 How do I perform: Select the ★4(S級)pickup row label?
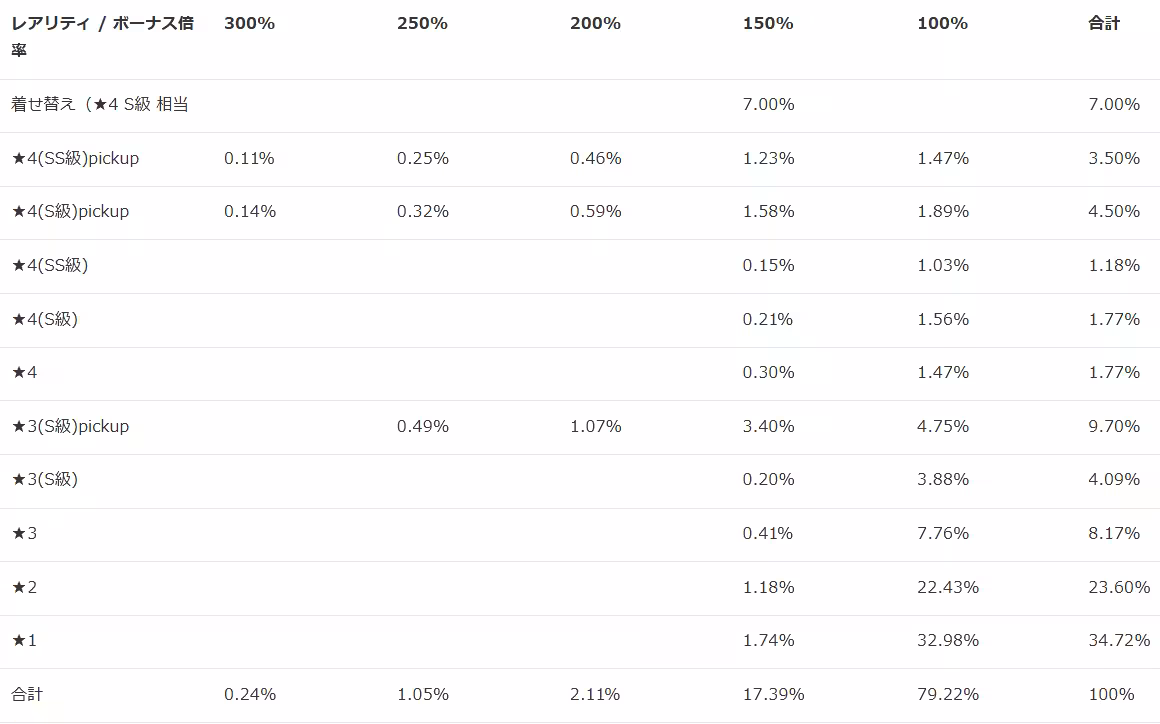pyautogui.click(x=70, y=211)
